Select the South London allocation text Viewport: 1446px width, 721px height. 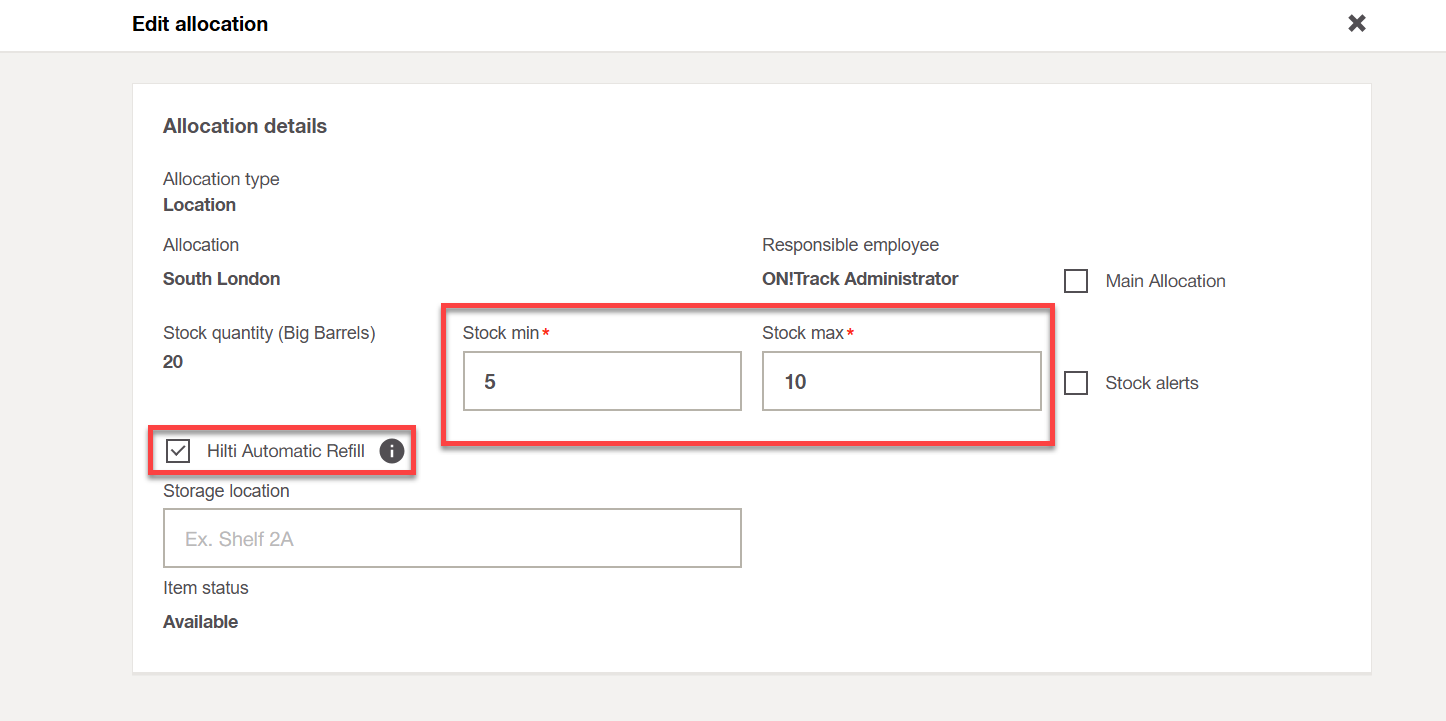tap(222, 279)
